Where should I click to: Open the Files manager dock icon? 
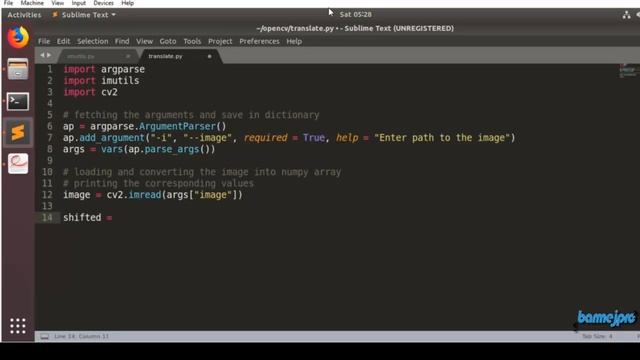(18, 69)
